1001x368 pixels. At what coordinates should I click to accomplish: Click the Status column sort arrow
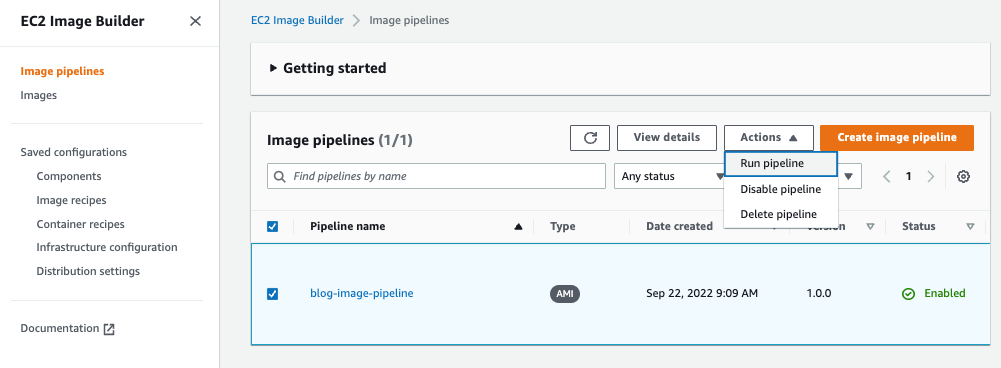(970, 226)
